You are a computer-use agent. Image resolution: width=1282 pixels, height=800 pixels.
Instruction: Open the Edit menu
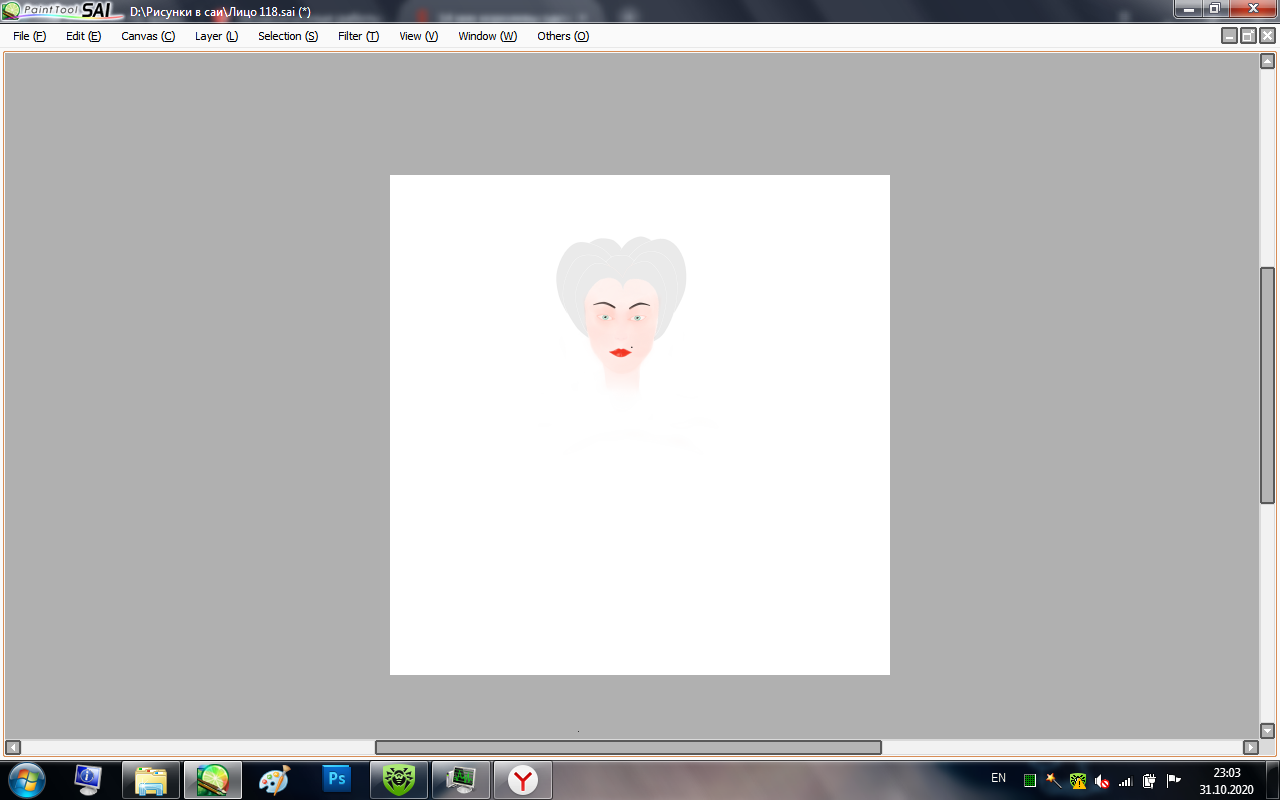pos(83,36)
